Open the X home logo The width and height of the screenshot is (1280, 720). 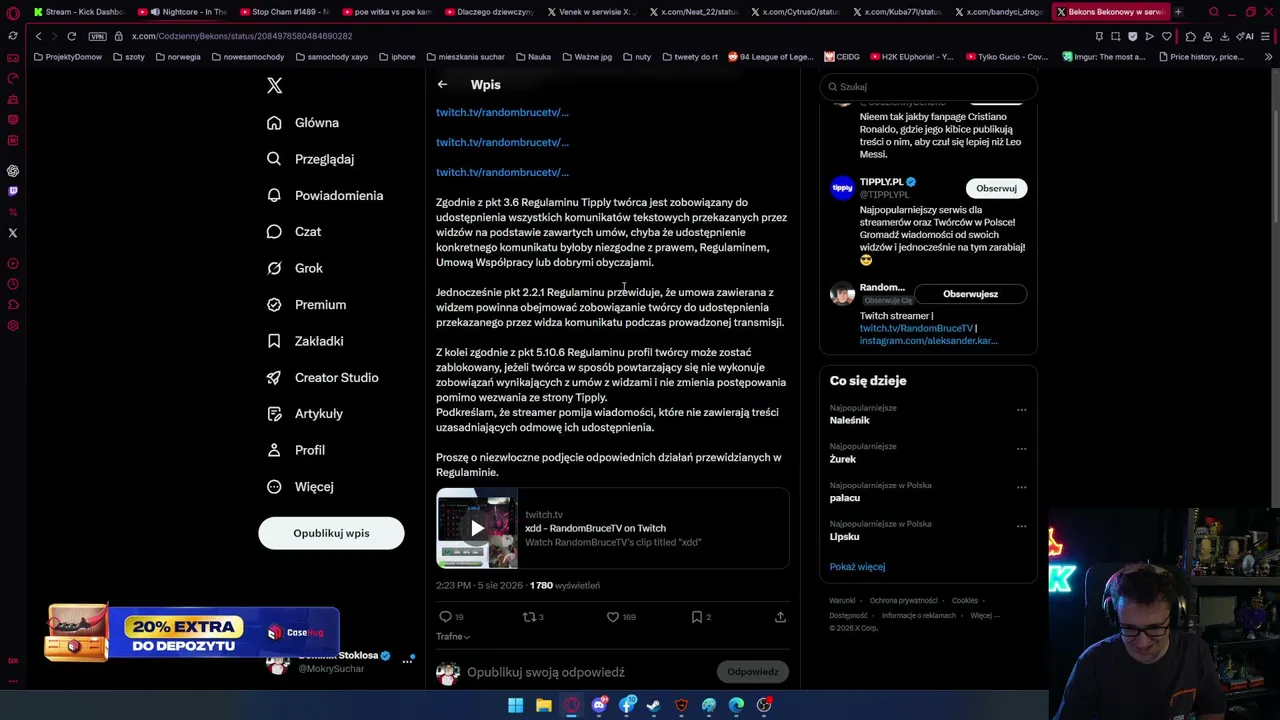(274, 86)
